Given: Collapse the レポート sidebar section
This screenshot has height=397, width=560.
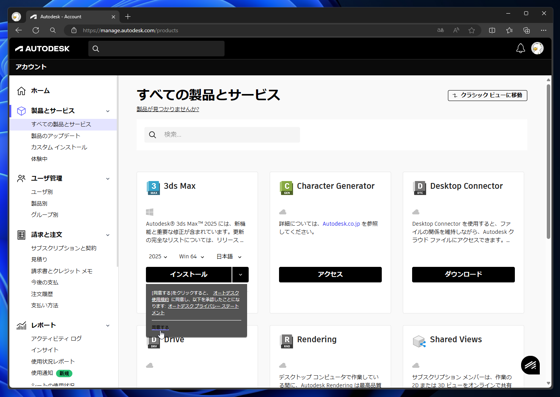Looking at the screenshot, I should (108, 326).
